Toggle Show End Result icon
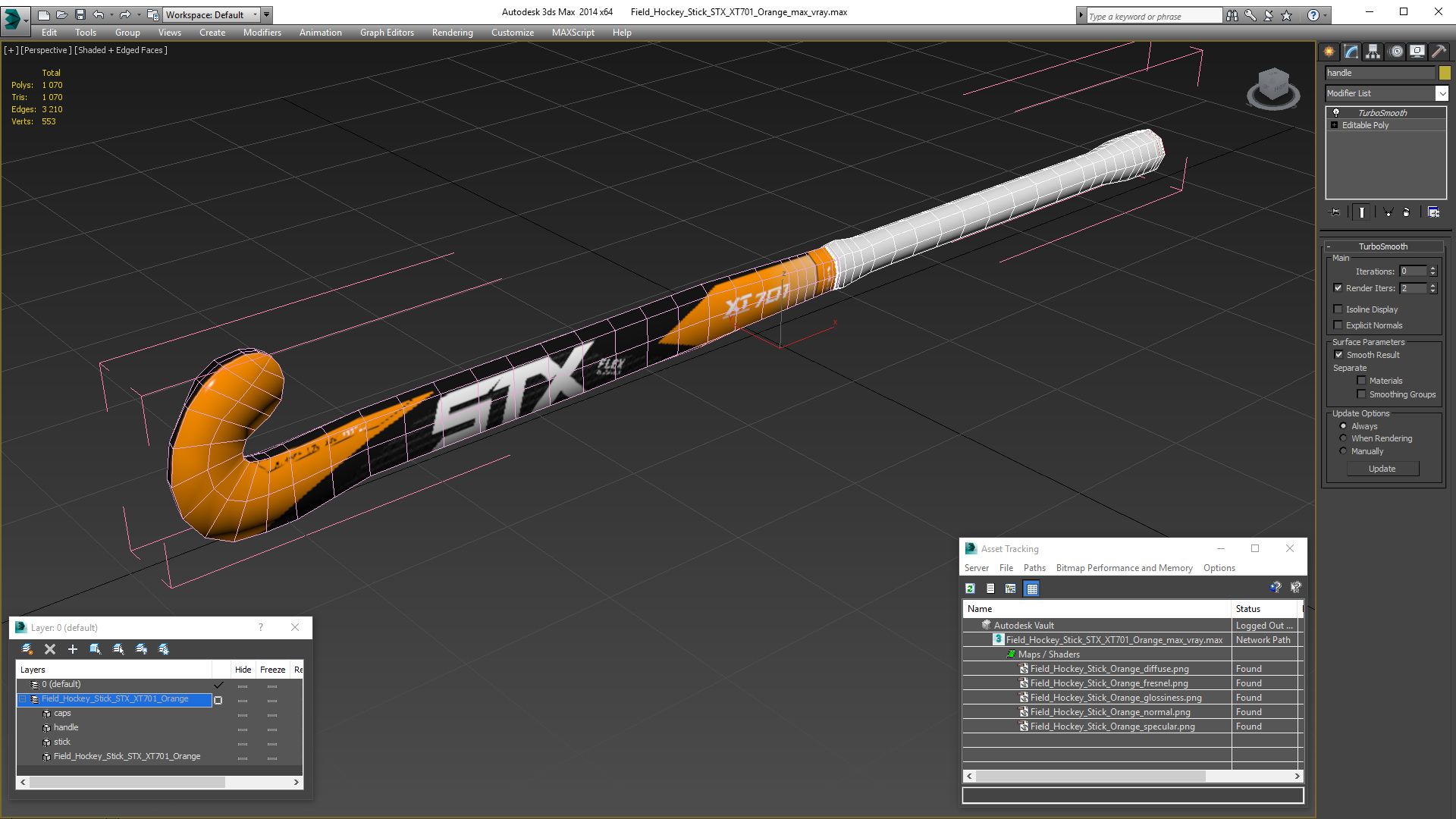This screenshot has width=1456, height=819. (1362, 212)
